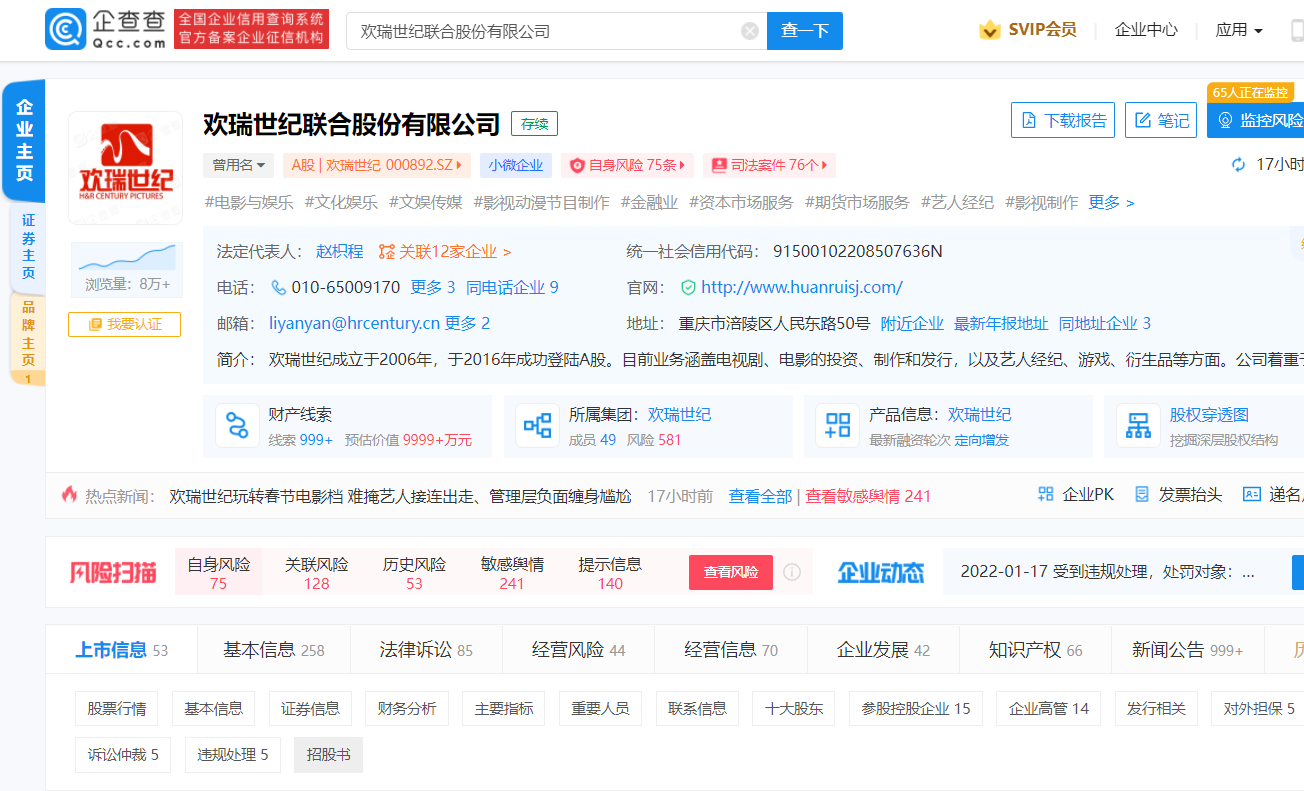Click the 企业PK icon
This screenshot has width=1304, height=791.
(1046, 494)
